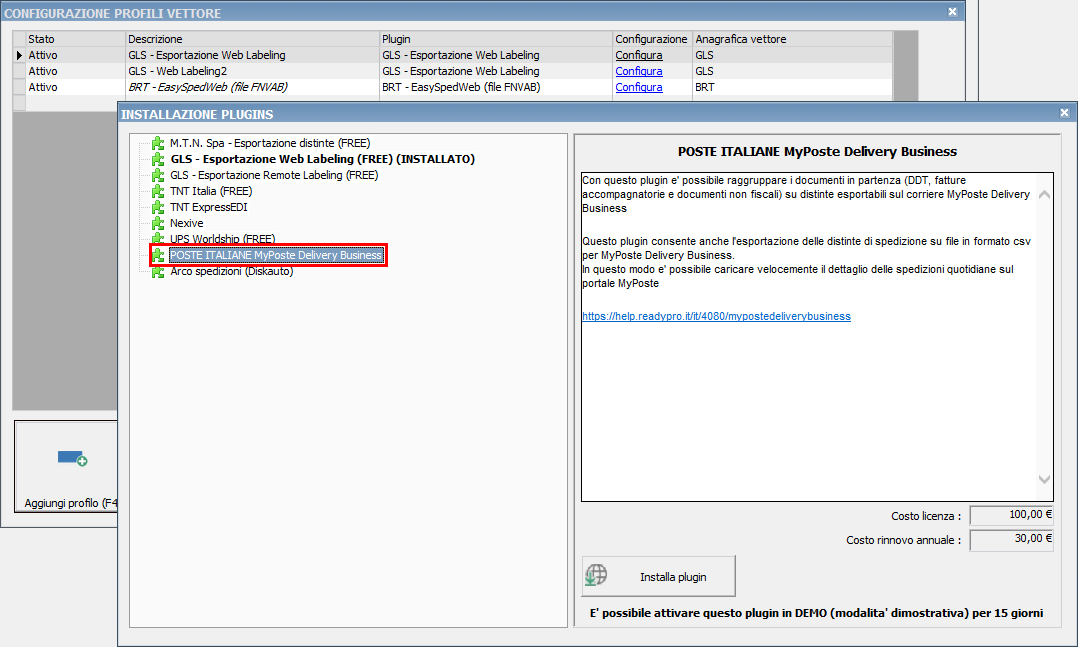This screenshot has width=1078, height=647.
Task: Click puzzle icon beside GLS Remote Labeling
Action: 158,175
